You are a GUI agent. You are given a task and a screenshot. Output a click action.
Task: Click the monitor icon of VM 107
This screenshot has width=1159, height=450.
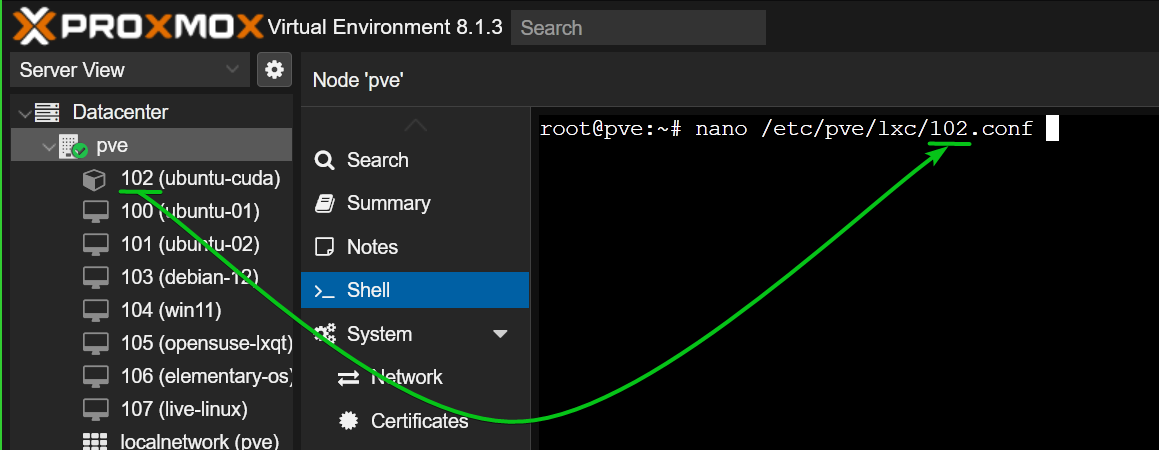(95, 409)
